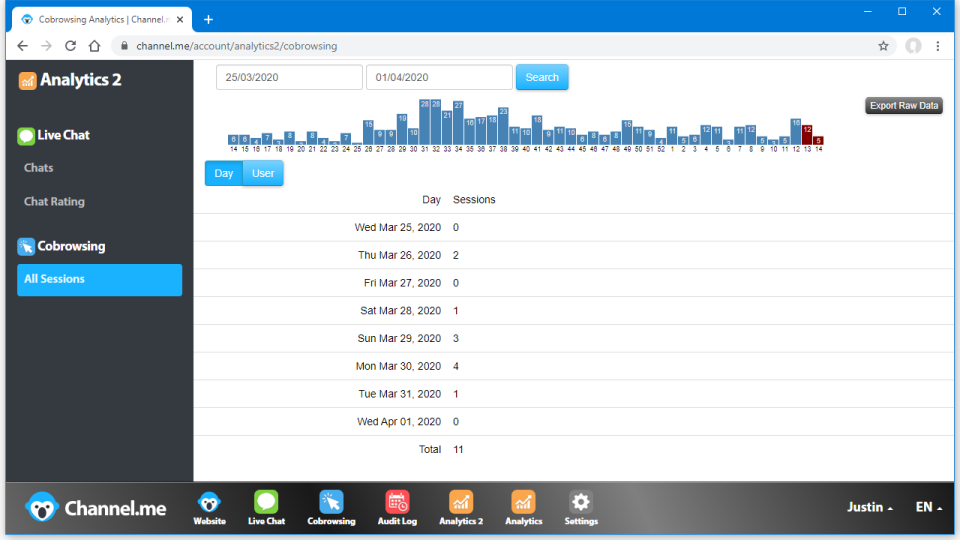Open Website from the bottom bar
960x540 pixels.
pos(209,508)
